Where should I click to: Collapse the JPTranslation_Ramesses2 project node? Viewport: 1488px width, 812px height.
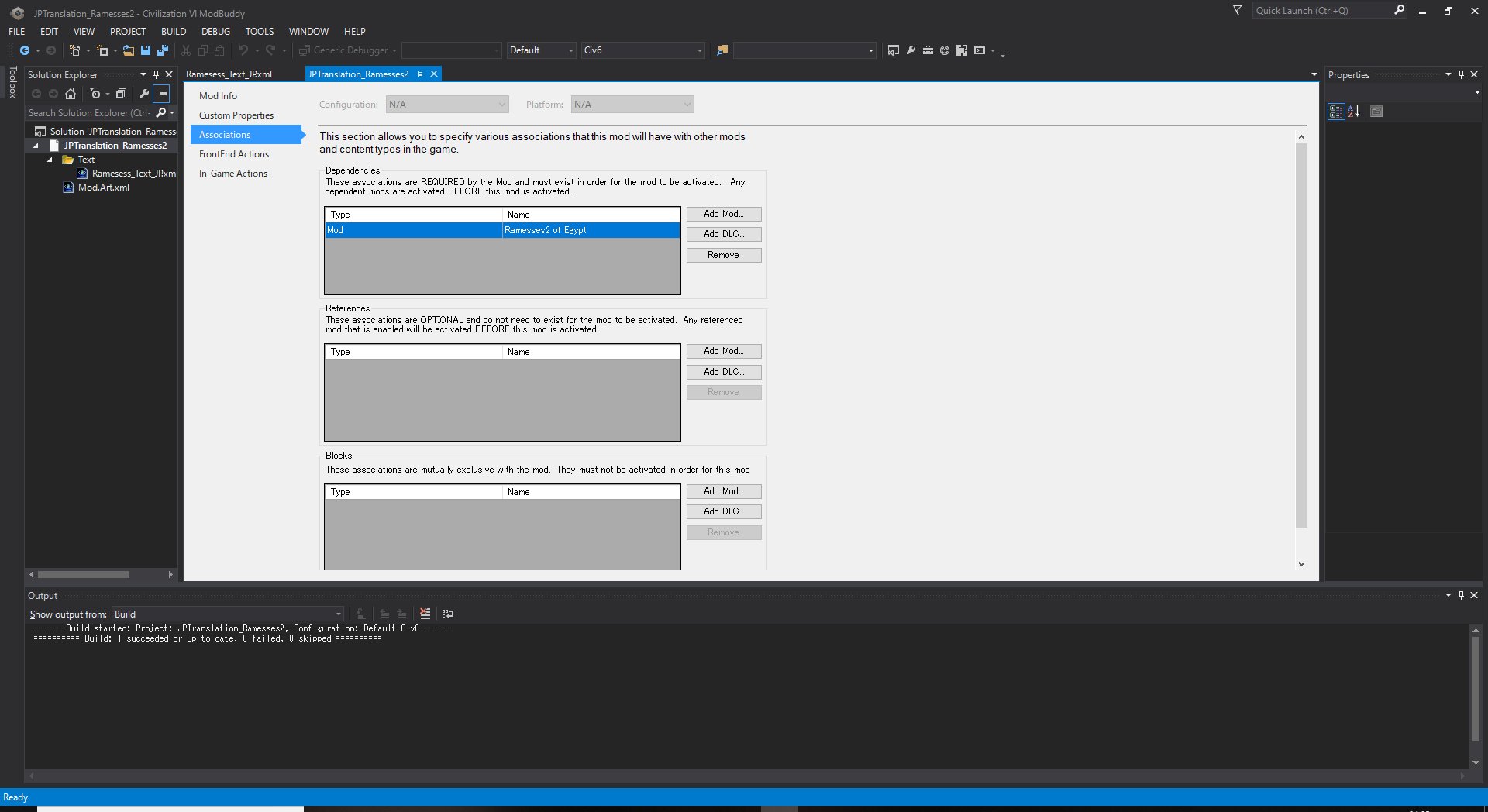click(x=36, y=146)
